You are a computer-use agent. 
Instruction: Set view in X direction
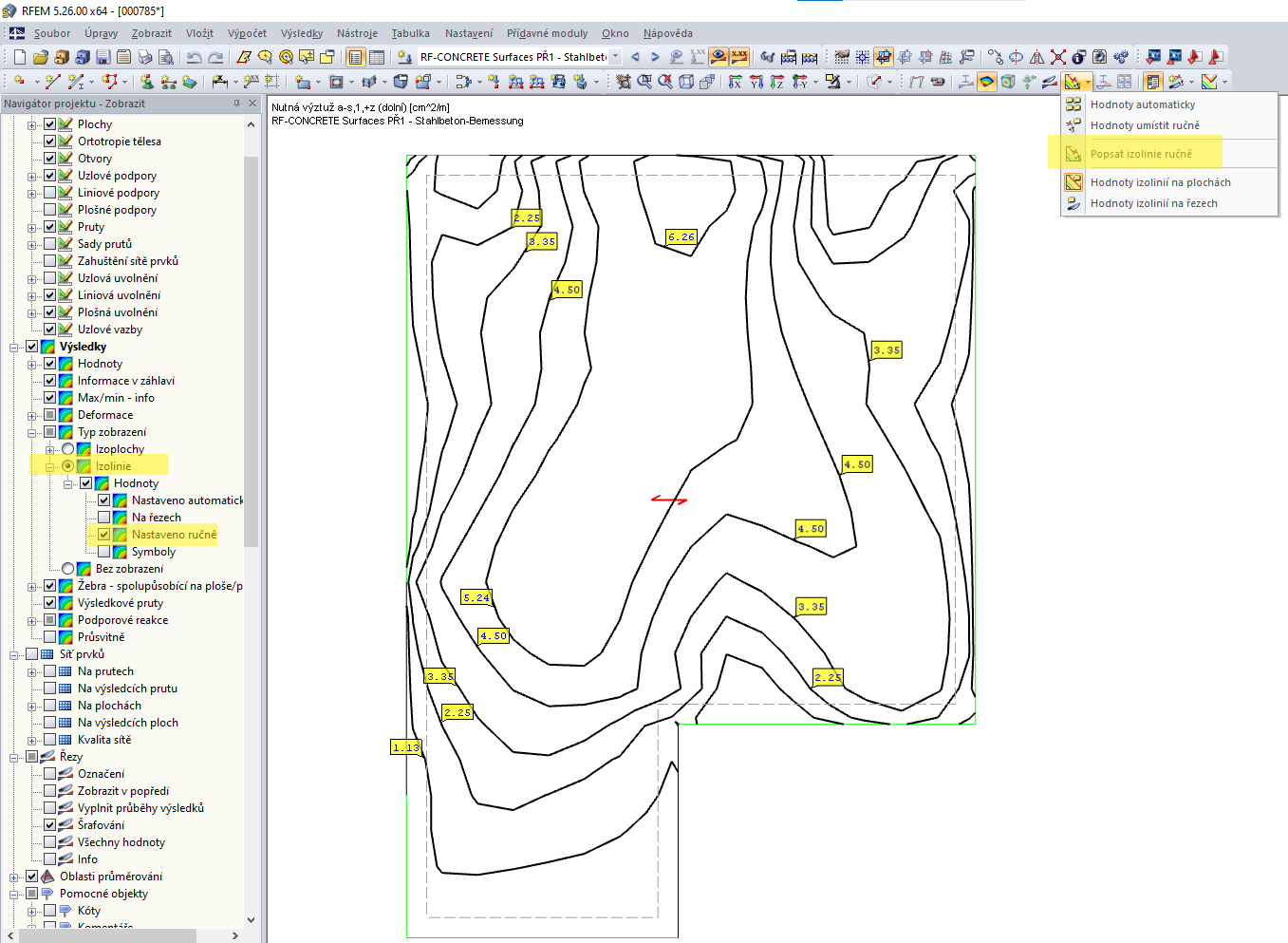point(736,82)
